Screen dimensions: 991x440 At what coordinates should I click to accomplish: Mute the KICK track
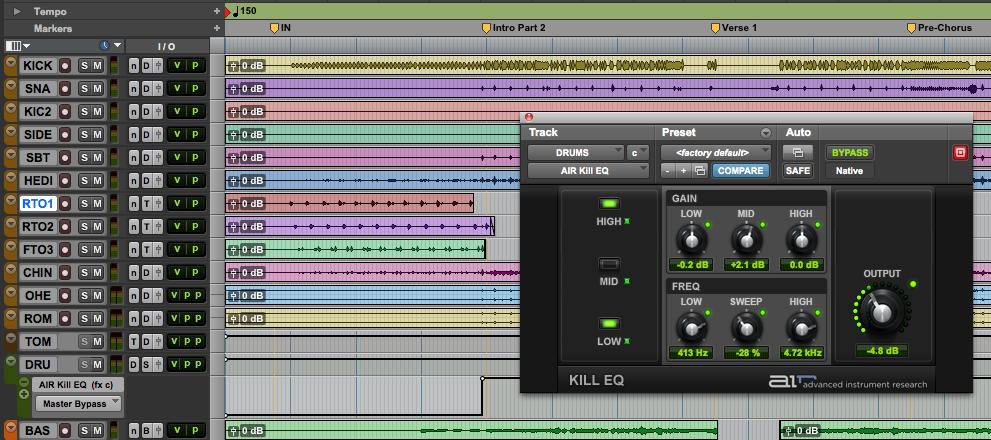pos(97,66)
